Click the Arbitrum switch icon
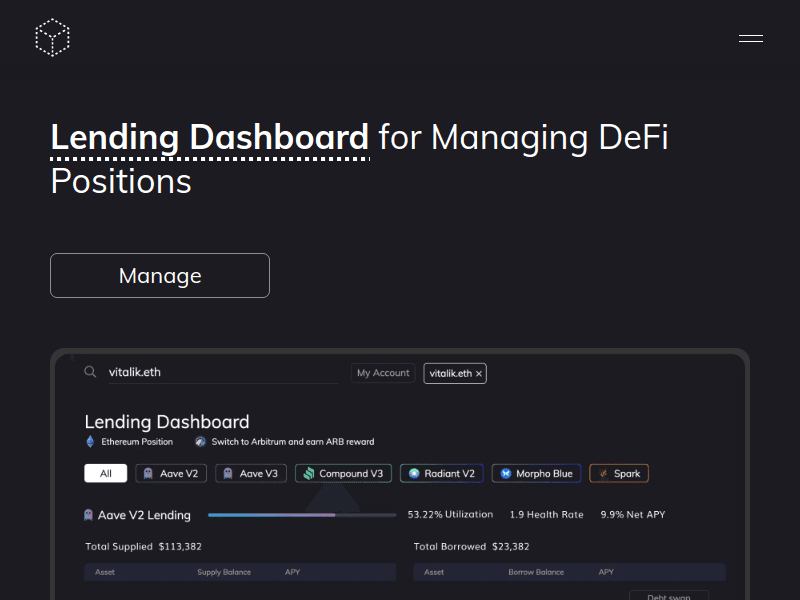This screenshot has width=800, height=600. [200, 441]
